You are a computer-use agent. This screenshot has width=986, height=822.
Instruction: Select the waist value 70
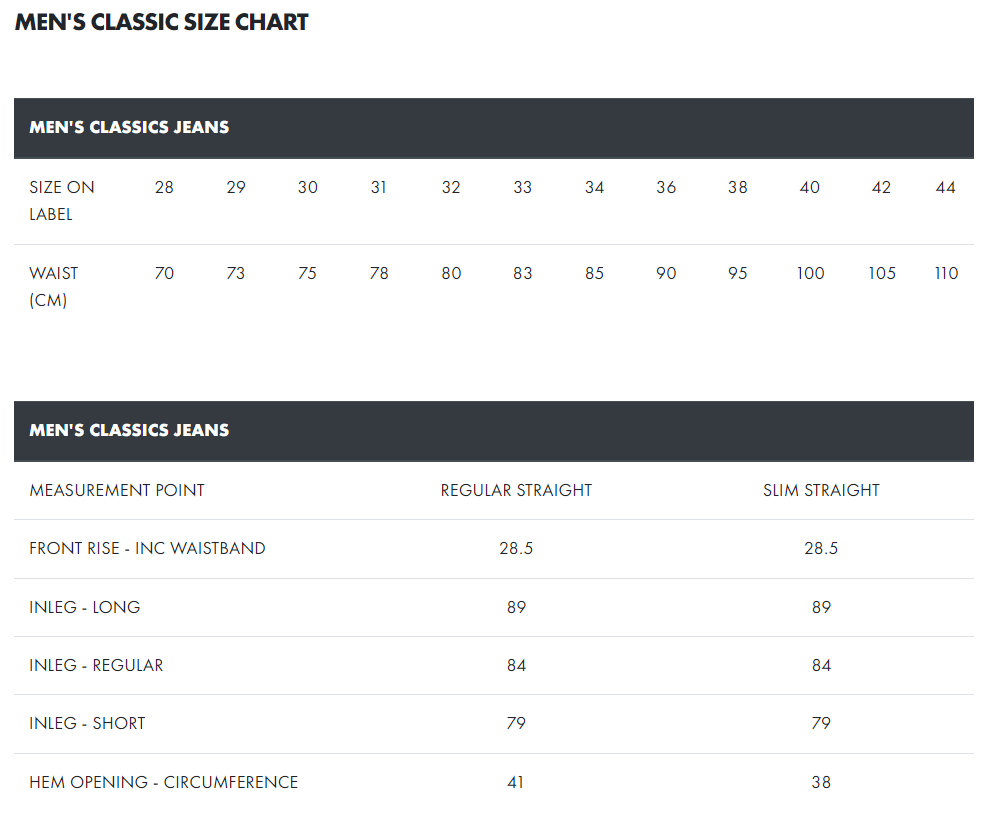click(x=164, y=273)
